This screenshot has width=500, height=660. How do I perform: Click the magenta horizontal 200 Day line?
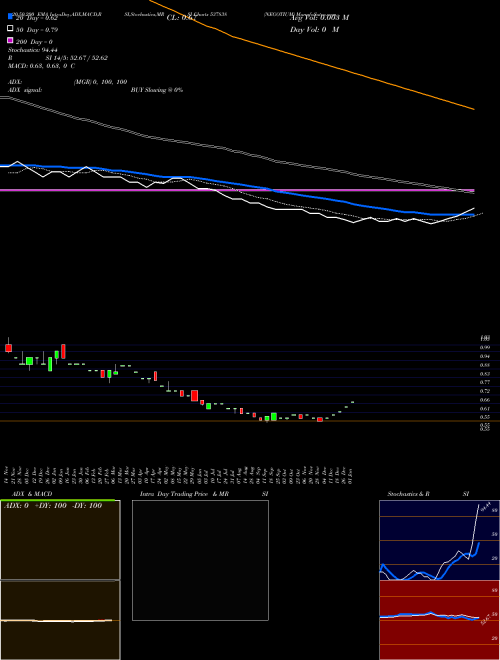(237, 190)
